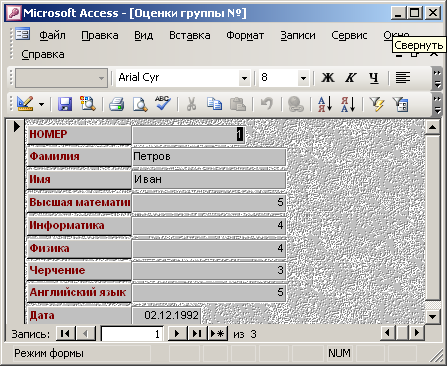Viewport: 447px width, 366px height.
Task: Click the Режим формы status text
Action: point(49,353)
